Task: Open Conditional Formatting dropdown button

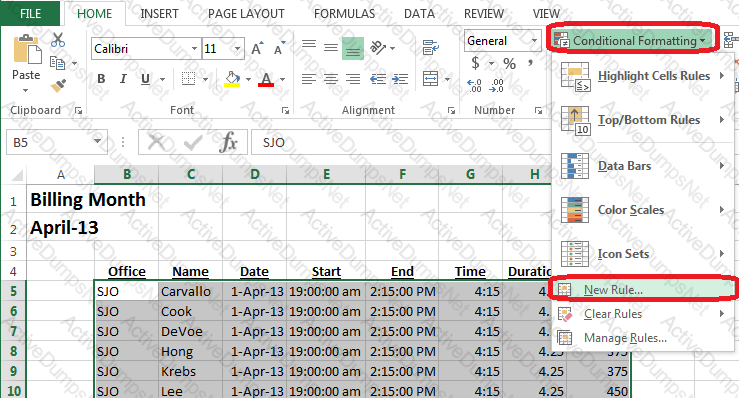Action: [630, 41]
